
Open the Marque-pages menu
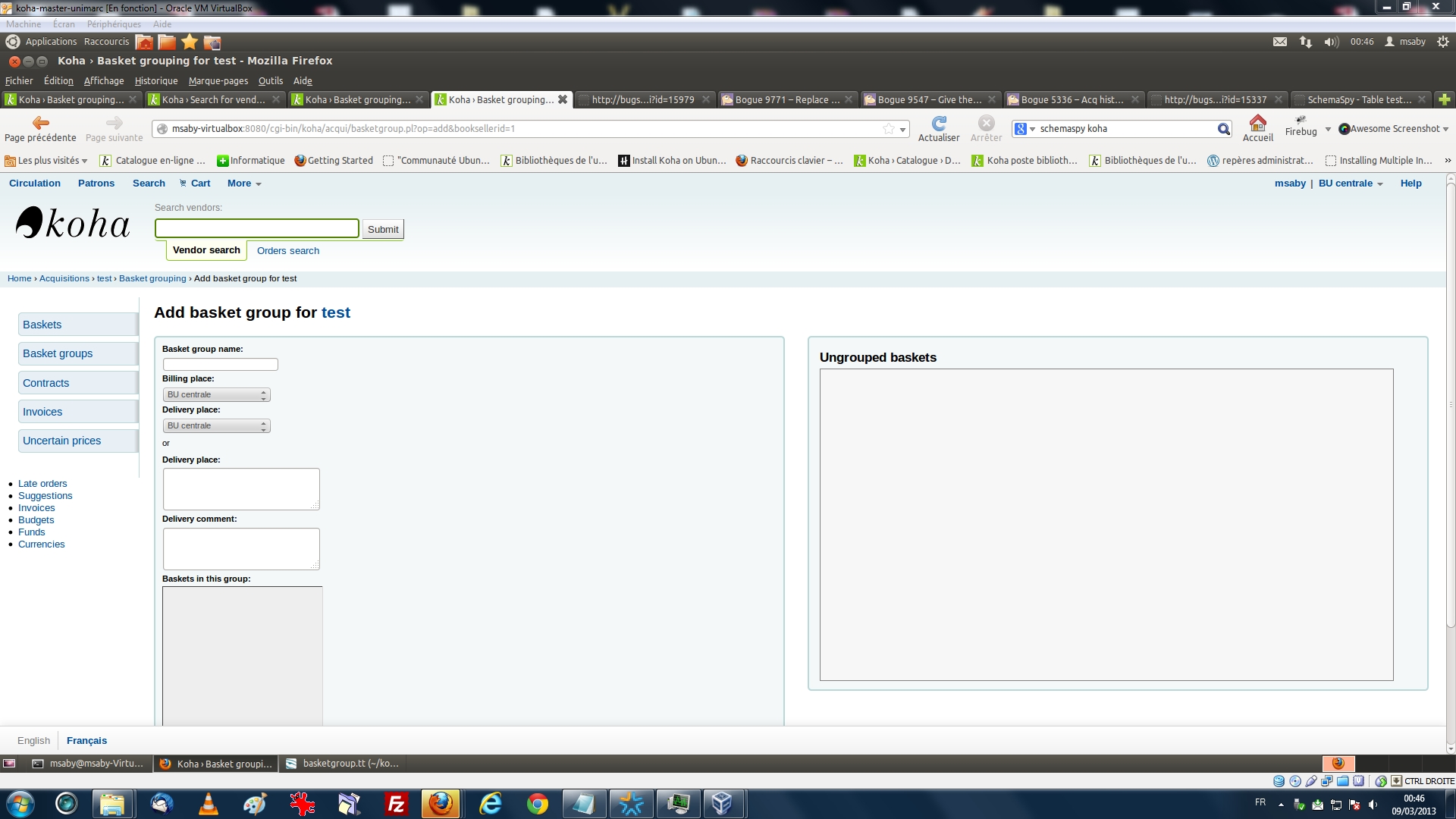point(218,81)
